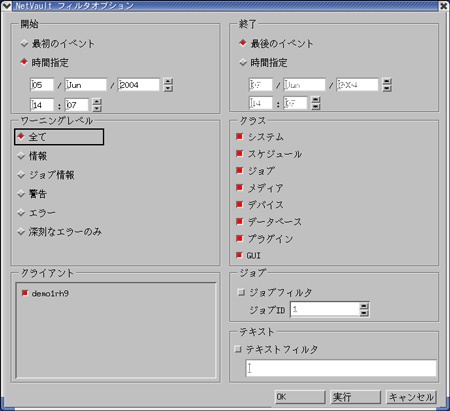Increment start time spinner up arrow

[97, 101]
